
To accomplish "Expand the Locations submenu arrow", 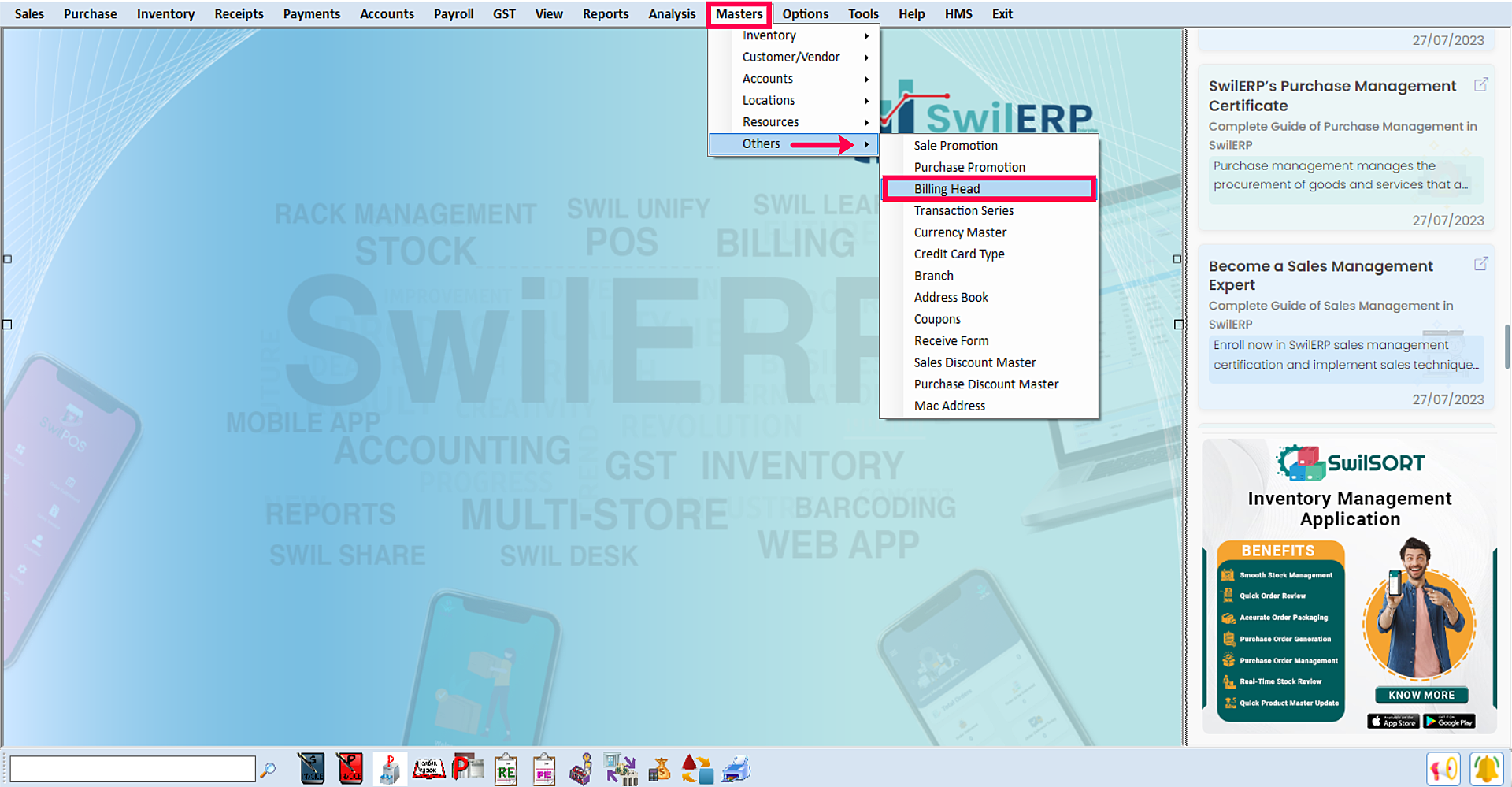I will pos(866,101).
